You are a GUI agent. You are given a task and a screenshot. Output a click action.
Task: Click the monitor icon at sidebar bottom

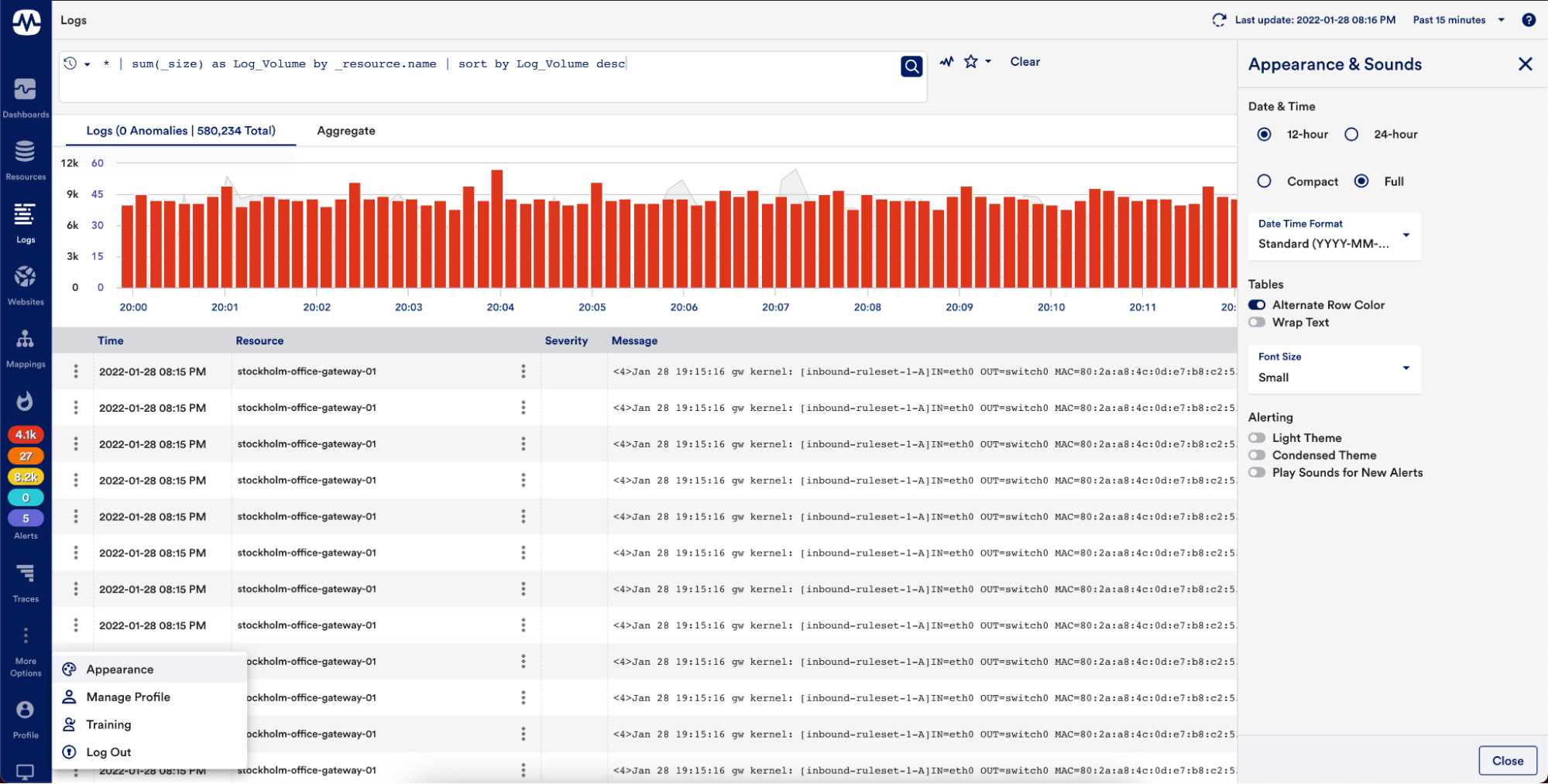26,772
